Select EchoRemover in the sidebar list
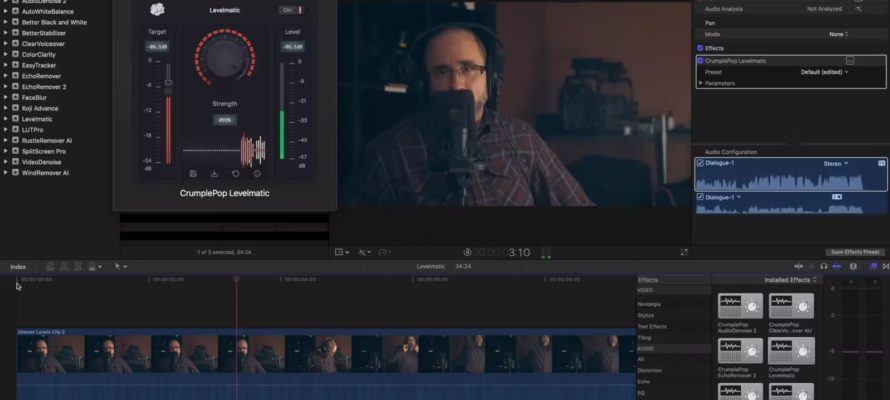Image resolution: width=890 pixels, height=400 pixels. tap(41, 76)
